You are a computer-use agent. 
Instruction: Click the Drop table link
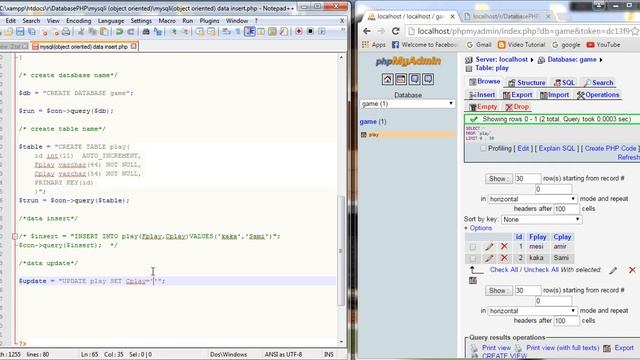[517, 107]
